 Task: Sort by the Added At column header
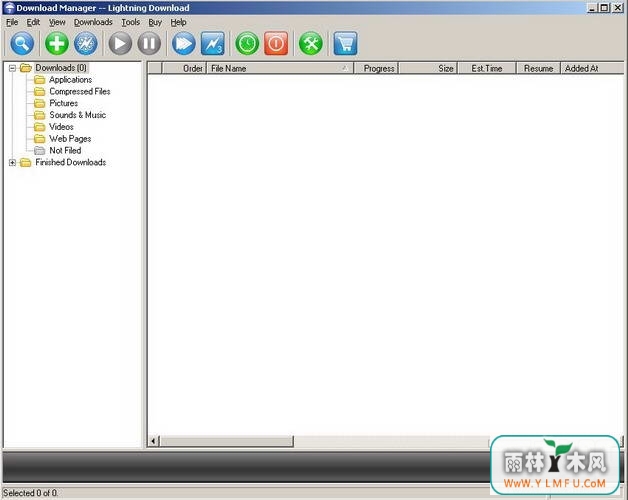pos(592,69)
